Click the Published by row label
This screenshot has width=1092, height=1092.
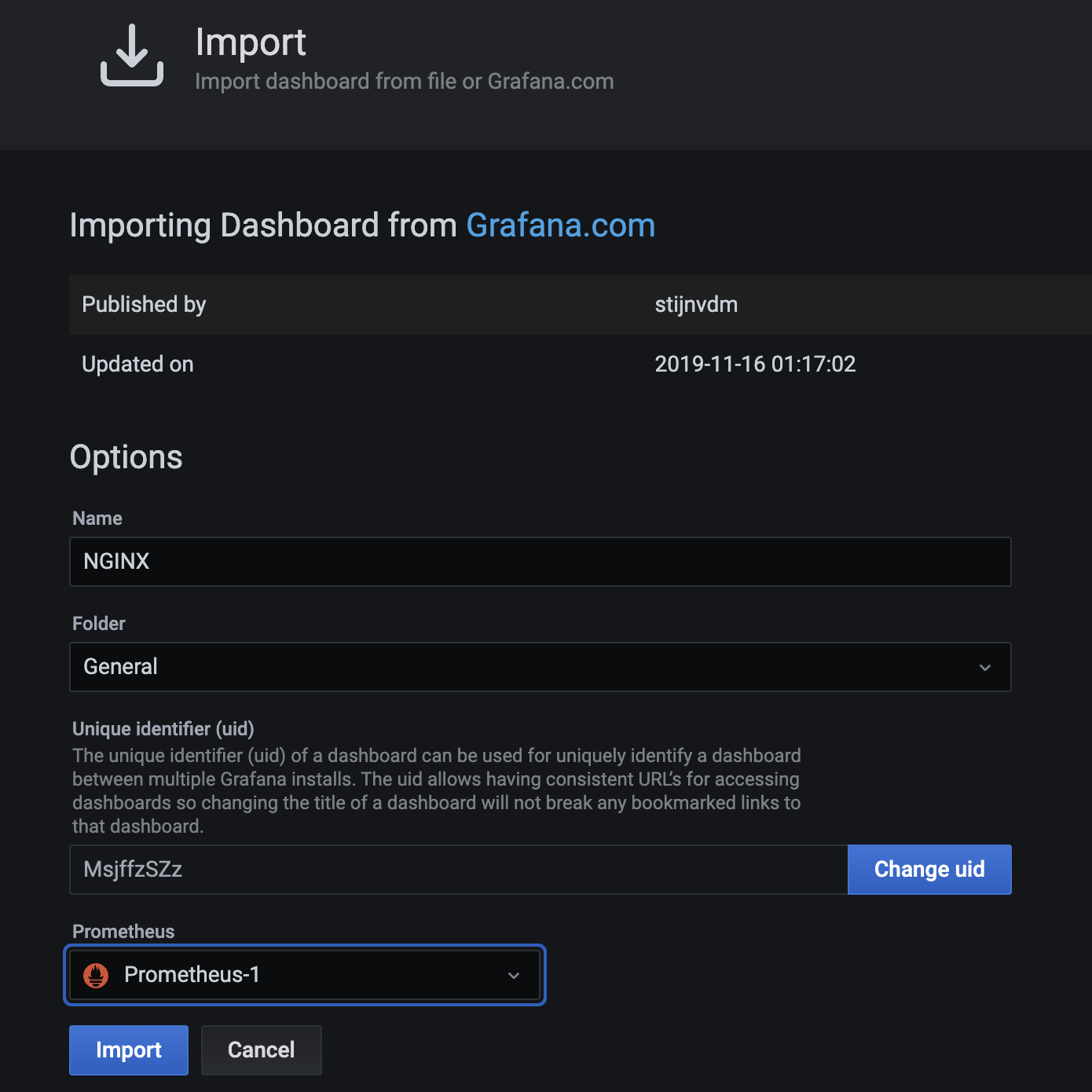[x=144, y=305]
